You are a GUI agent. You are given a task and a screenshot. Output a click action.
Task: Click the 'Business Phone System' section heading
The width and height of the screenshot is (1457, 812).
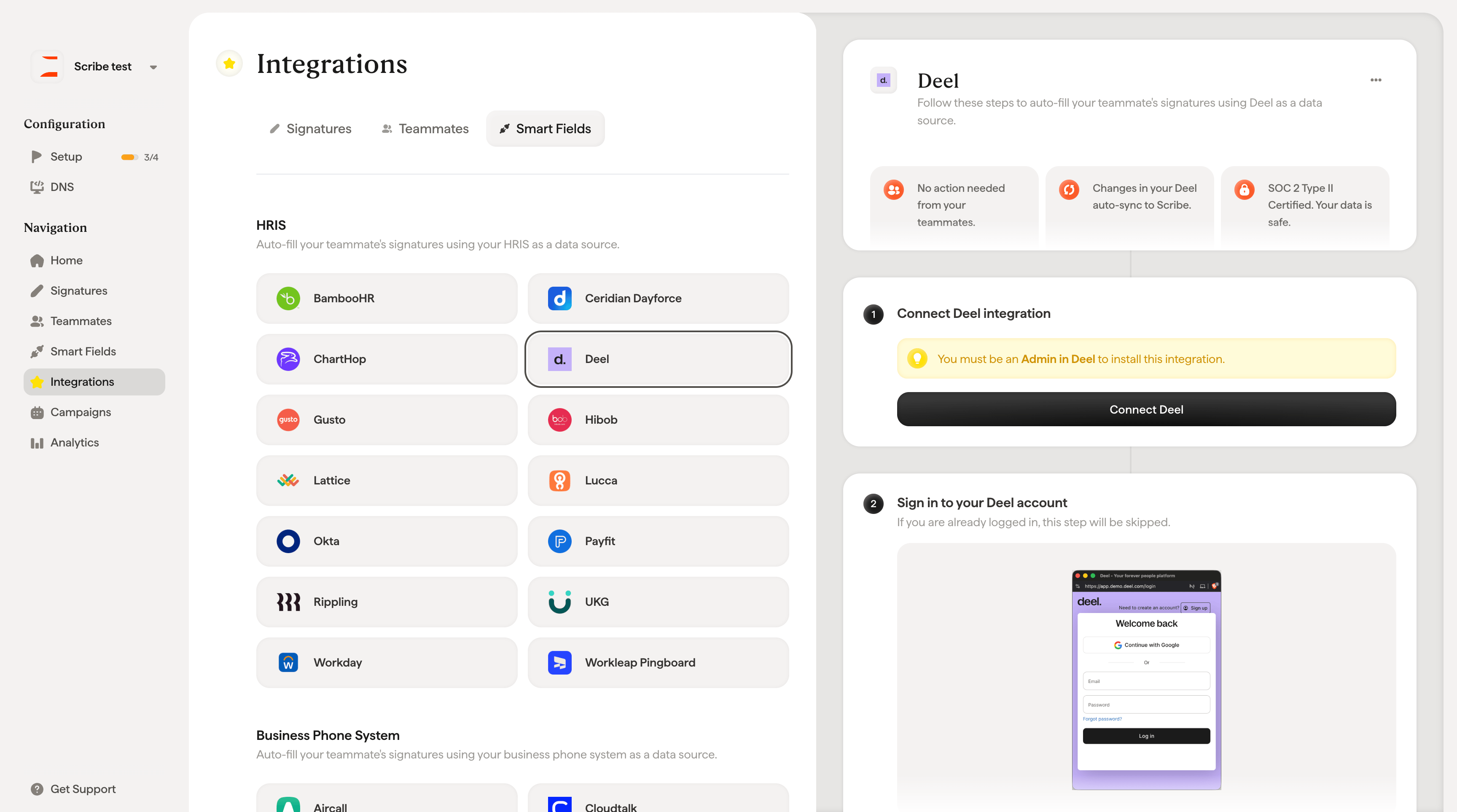pos(328,735)
